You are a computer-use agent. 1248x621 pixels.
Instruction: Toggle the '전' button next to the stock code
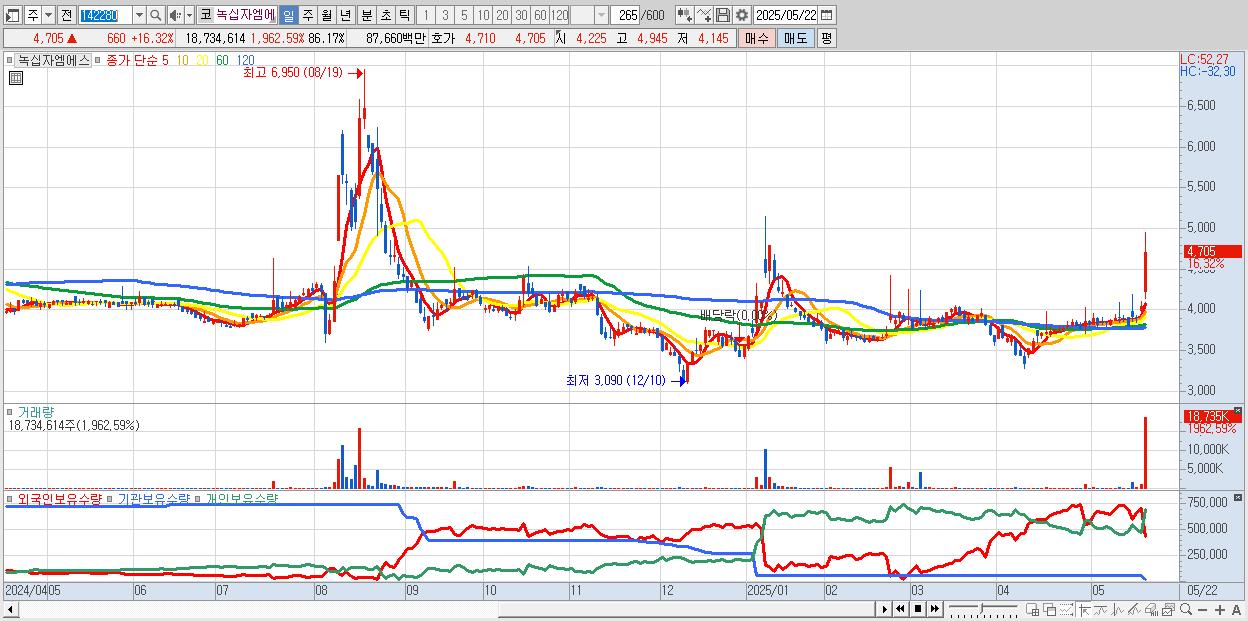tap(66, 15)
